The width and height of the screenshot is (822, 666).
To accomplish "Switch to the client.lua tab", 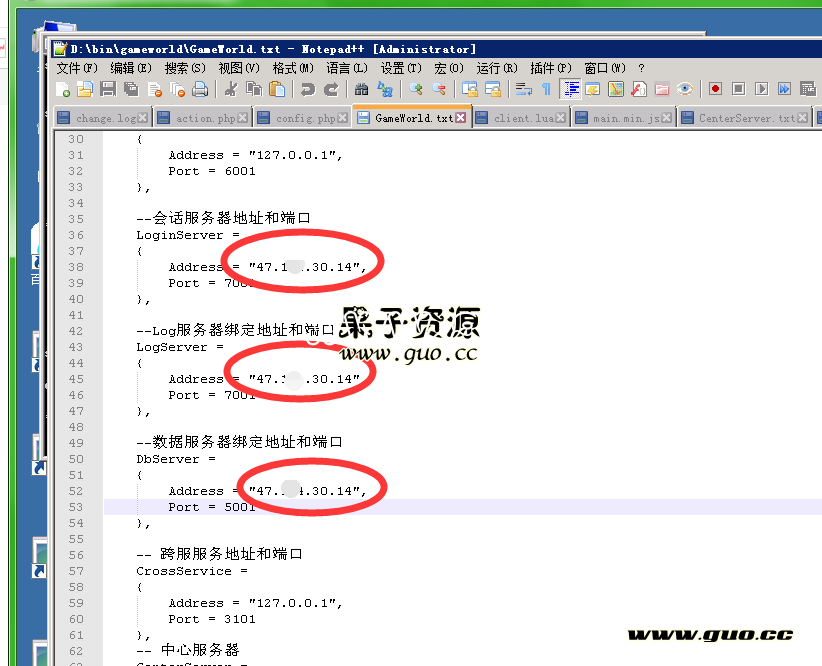I will pyautogui.click(x=523, y=118).
